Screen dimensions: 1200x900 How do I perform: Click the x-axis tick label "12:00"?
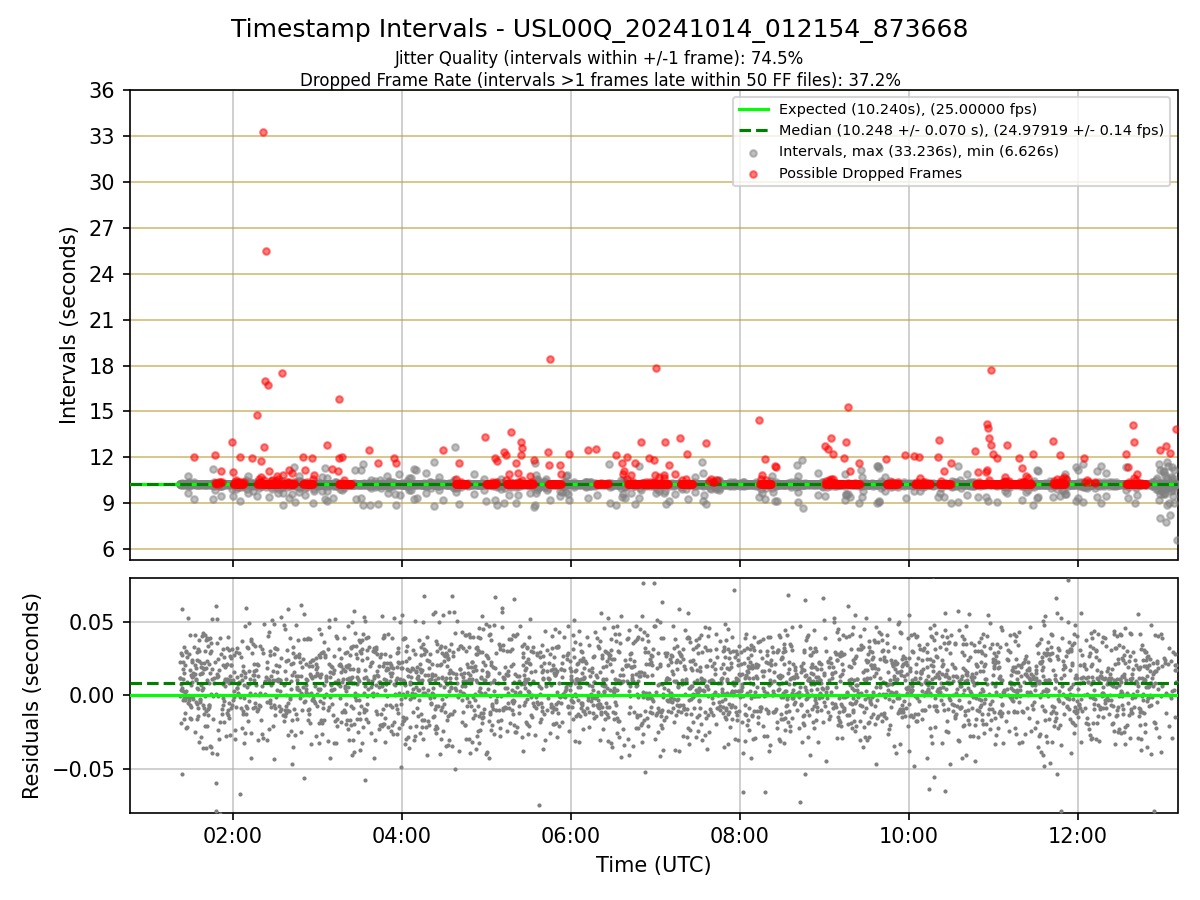(x=1078, y=835)
